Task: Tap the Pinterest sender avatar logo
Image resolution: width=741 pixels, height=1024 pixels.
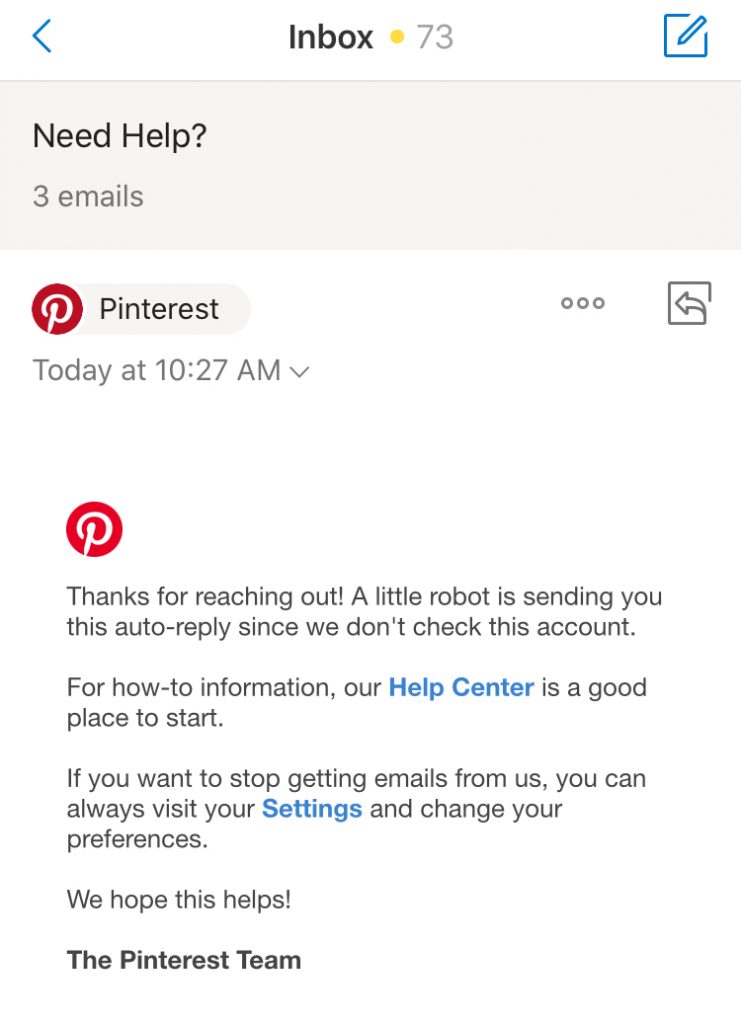Action: [57, 309]
